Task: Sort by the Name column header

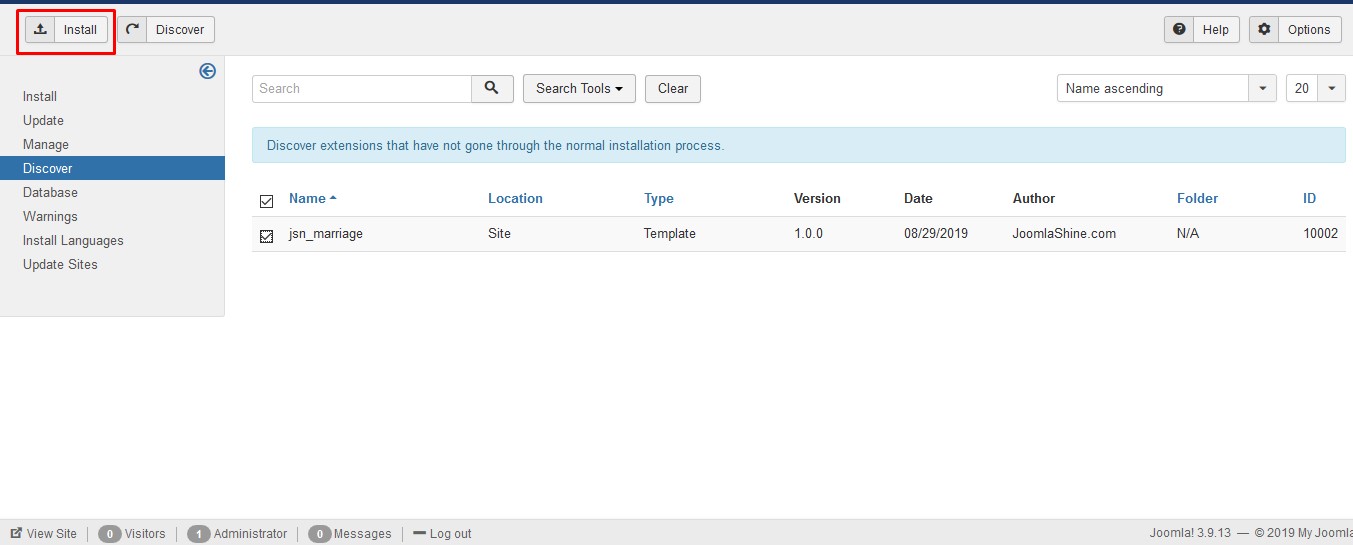Action: point(307,199)
